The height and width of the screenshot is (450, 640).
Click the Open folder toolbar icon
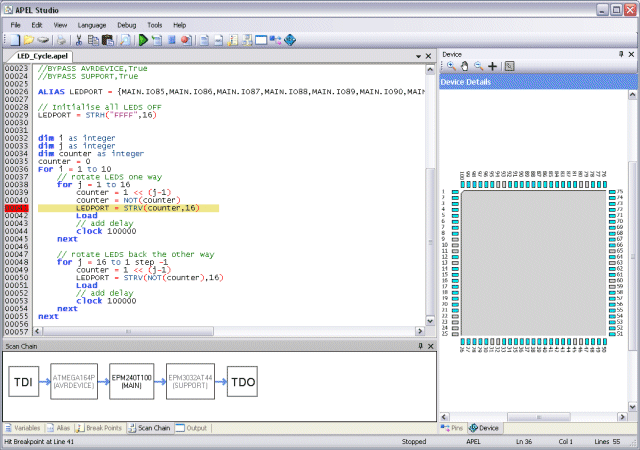click(x=31, y=41)
